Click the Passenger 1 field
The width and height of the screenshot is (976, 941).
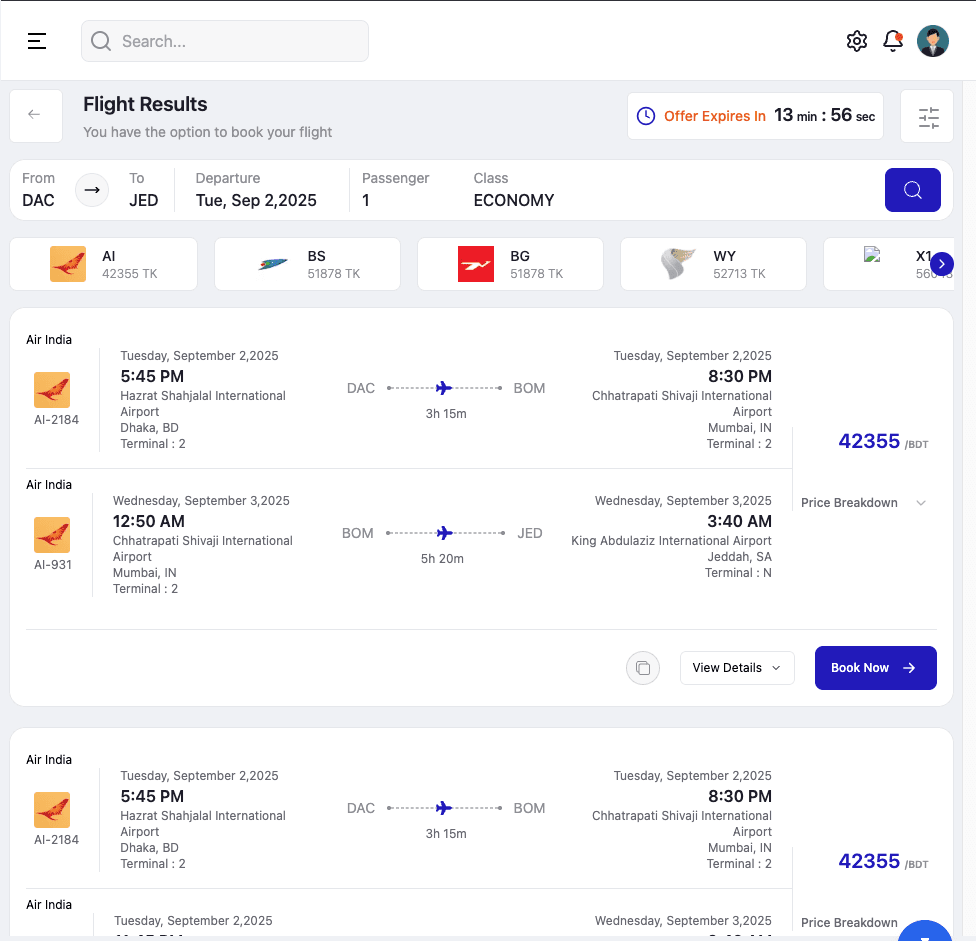click(x=395, y=190)
